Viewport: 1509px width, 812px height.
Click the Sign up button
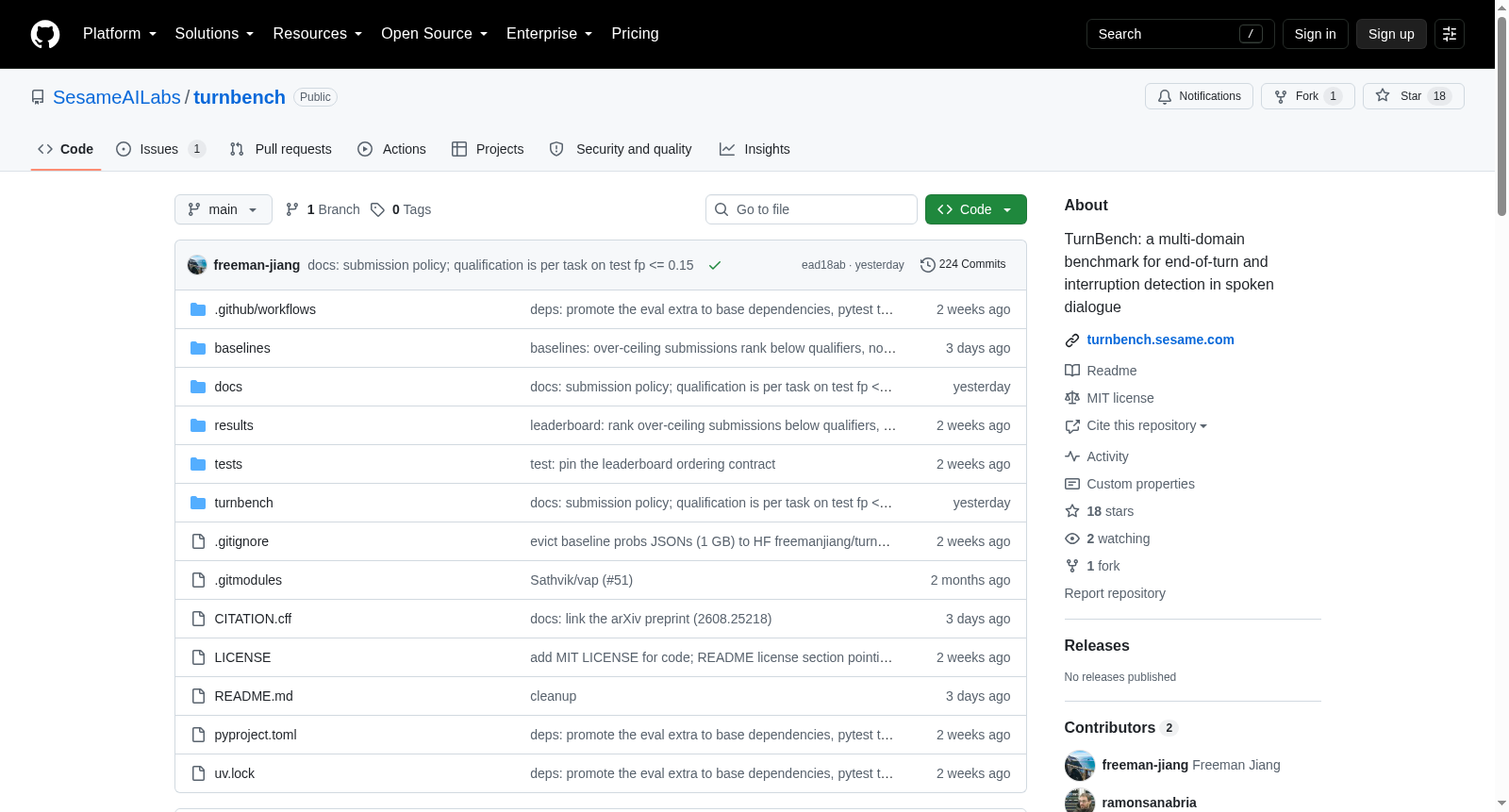[1391, 34]
